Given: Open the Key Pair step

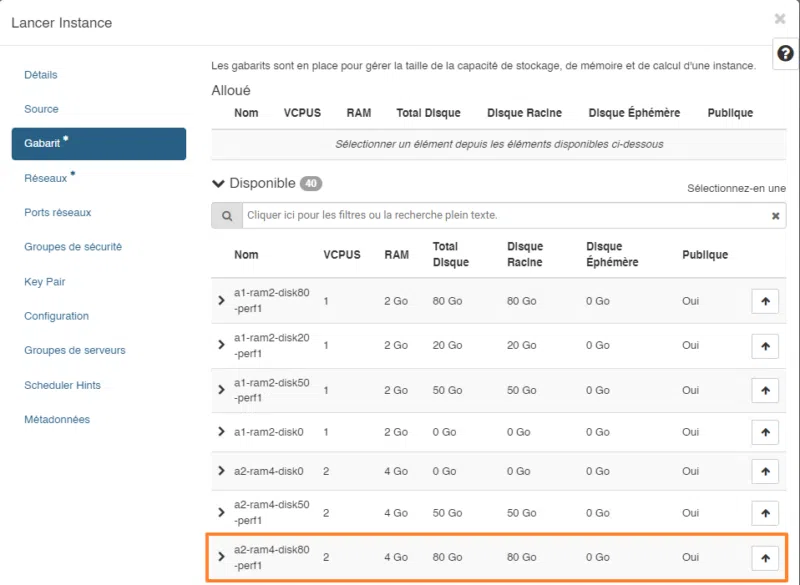Looking at the screenshot, I should (x=45, y=282).
